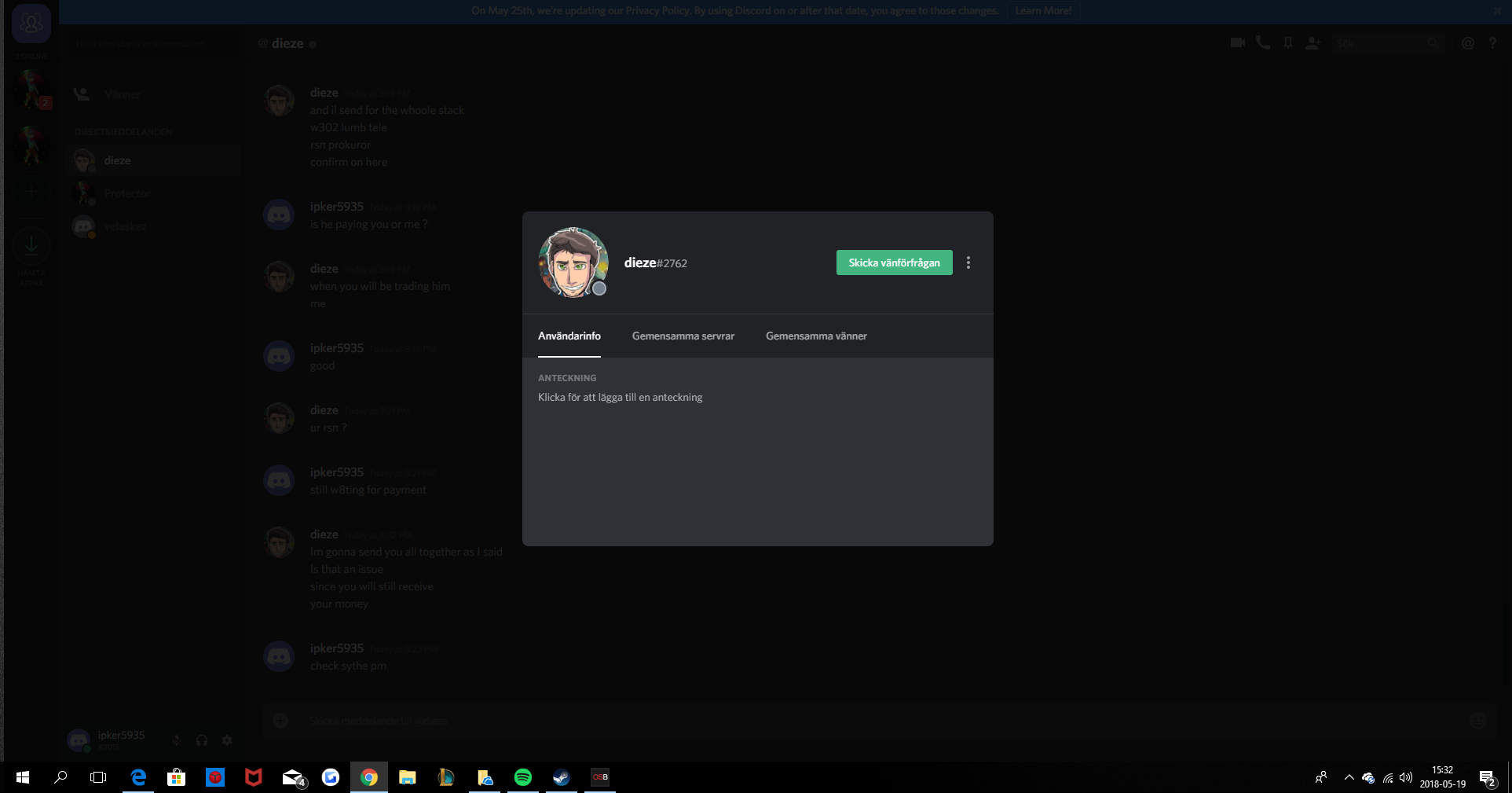This screenshot has width=1512, height=793.
Task: Start a video call with dieze
Action: tap(1238, 43)
